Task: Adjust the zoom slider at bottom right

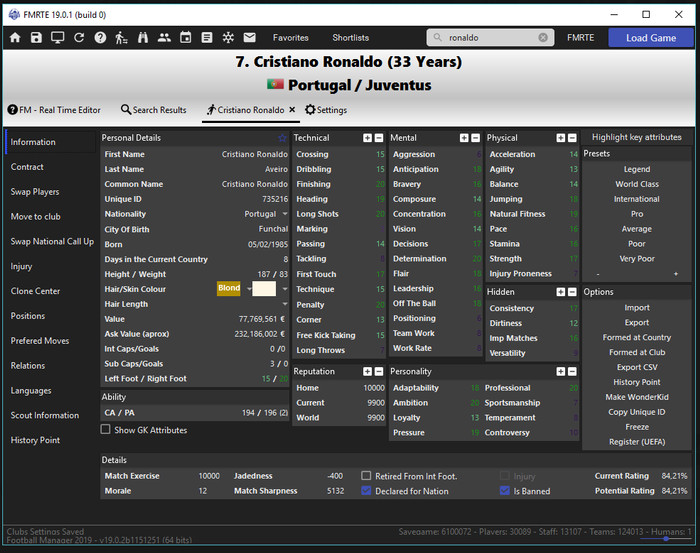Action: [666, 539]
